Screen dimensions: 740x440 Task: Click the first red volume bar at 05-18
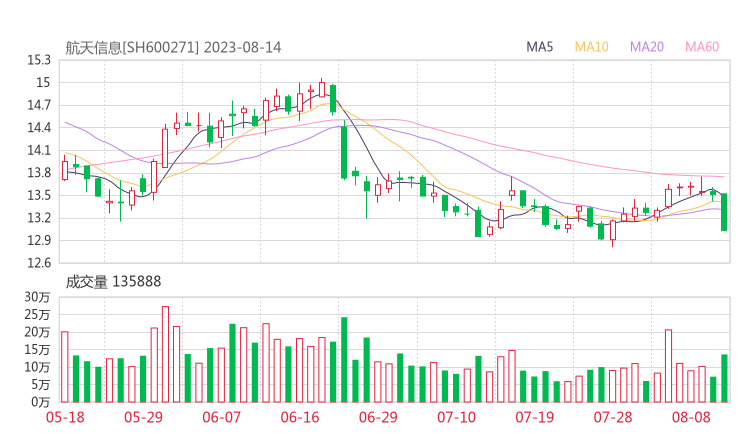point(65,367)
